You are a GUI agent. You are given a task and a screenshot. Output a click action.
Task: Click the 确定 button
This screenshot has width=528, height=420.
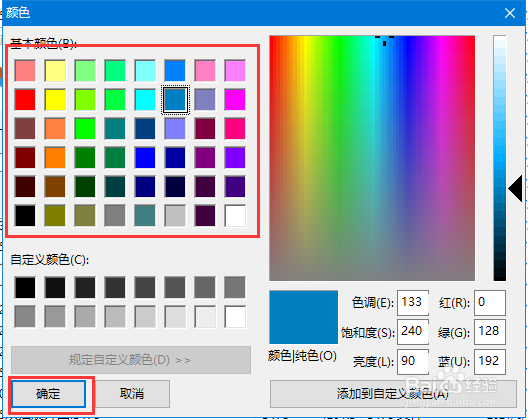point(48,394)
